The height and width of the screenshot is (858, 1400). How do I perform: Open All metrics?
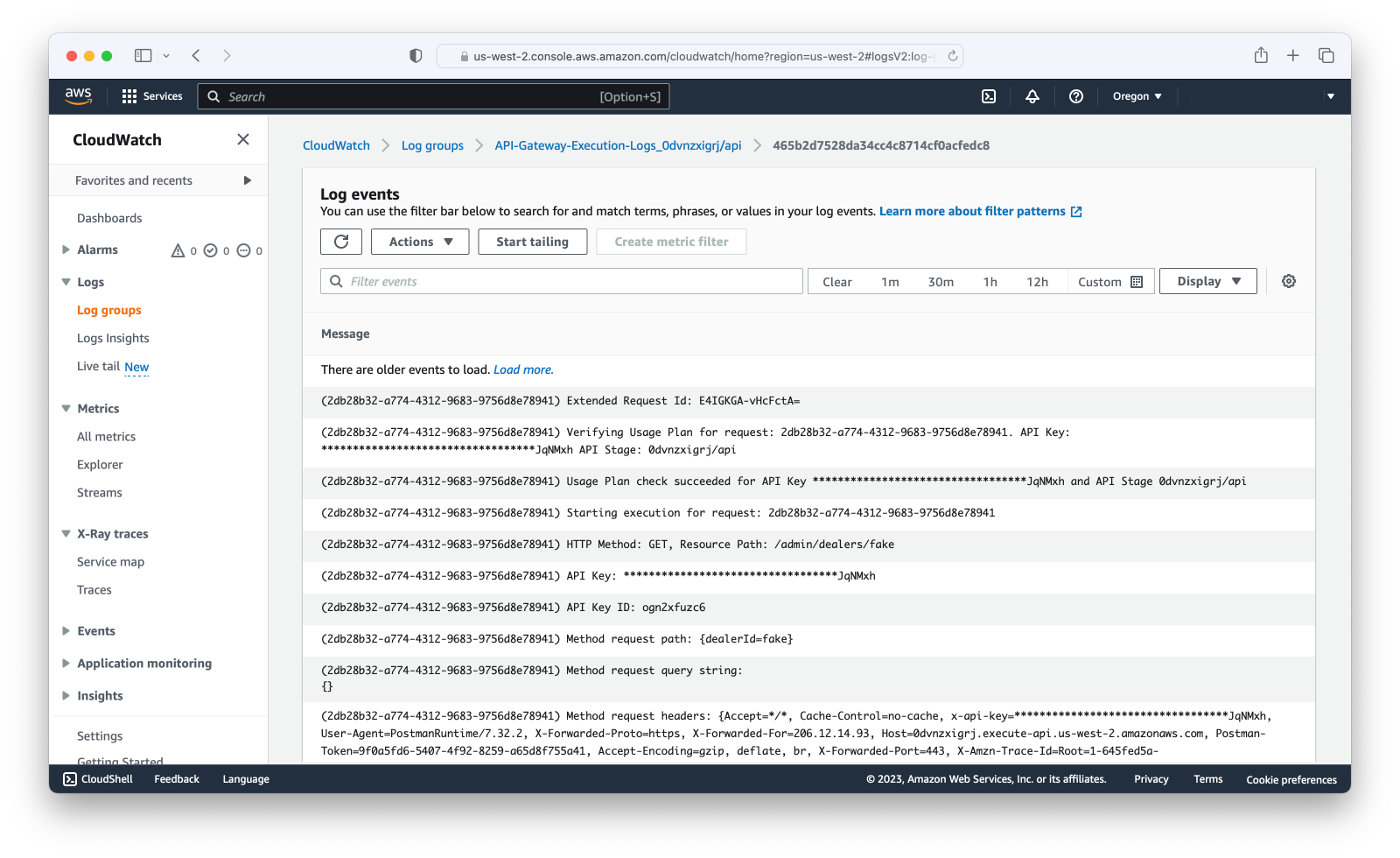(107, 437)
